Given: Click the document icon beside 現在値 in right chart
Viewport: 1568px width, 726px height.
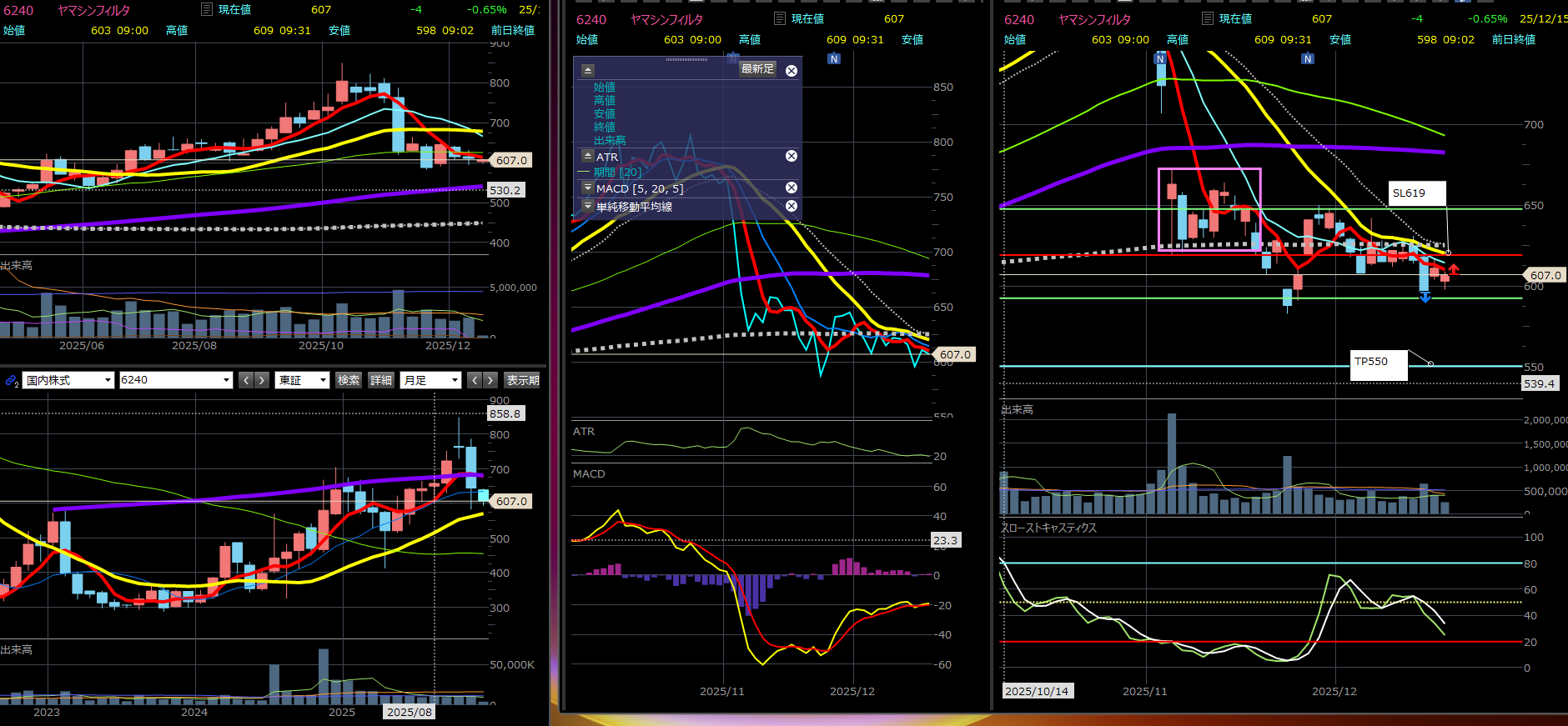Looking at the screenshot, I should [x=1207, y=18].
